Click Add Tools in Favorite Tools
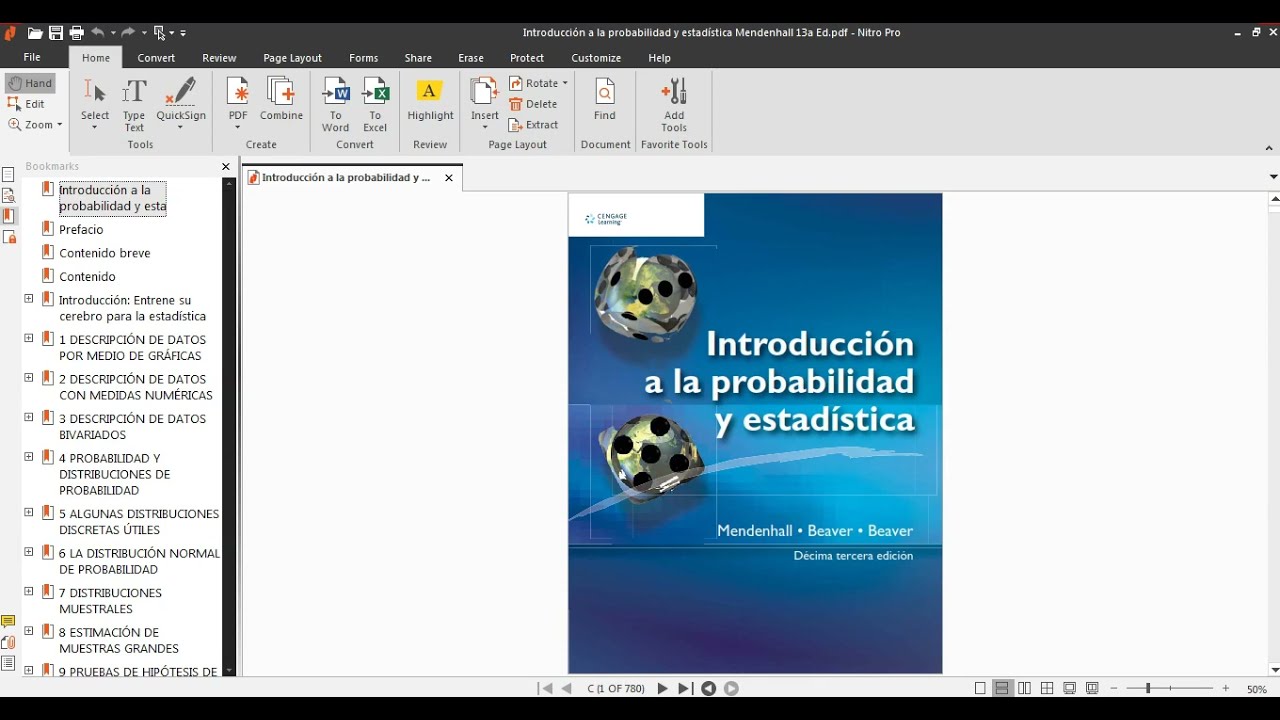The width and height of the screenshot is (1280, 720). pyautogui.click(x=674, y=103)
